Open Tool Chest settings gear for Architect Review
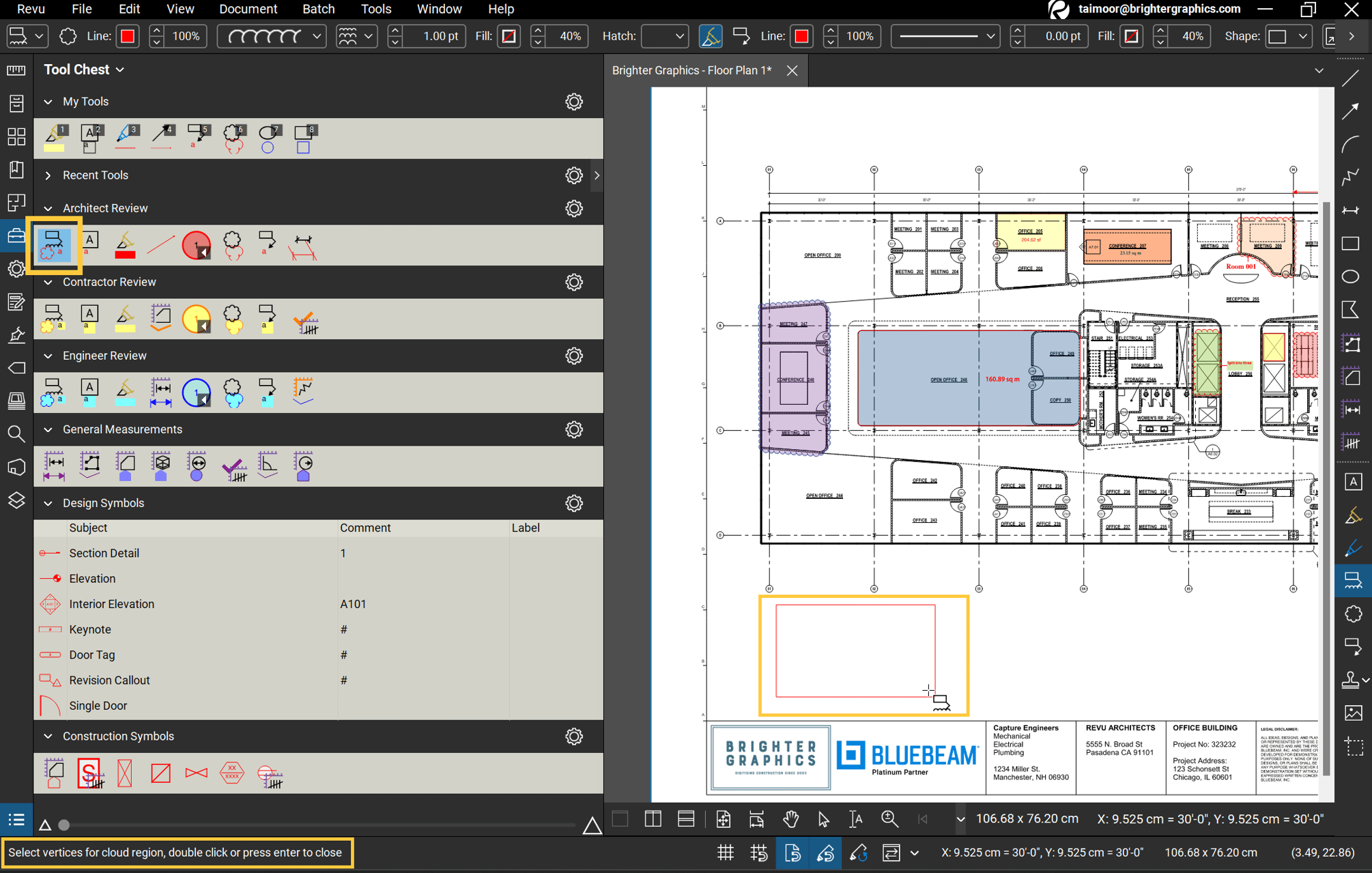1372x873 pixels. 574,208
